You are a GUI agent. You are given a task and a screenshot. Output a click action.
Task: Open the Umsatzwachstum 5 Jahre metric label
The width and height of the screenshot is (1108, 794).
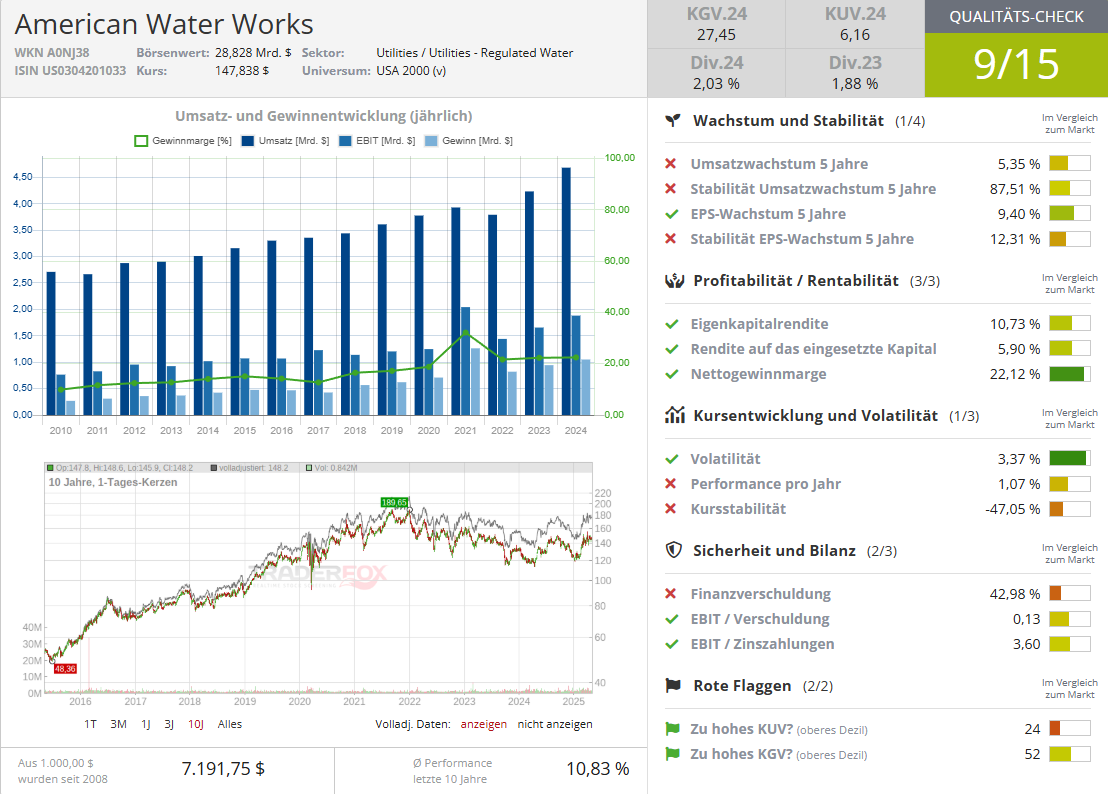pos(779,164)
